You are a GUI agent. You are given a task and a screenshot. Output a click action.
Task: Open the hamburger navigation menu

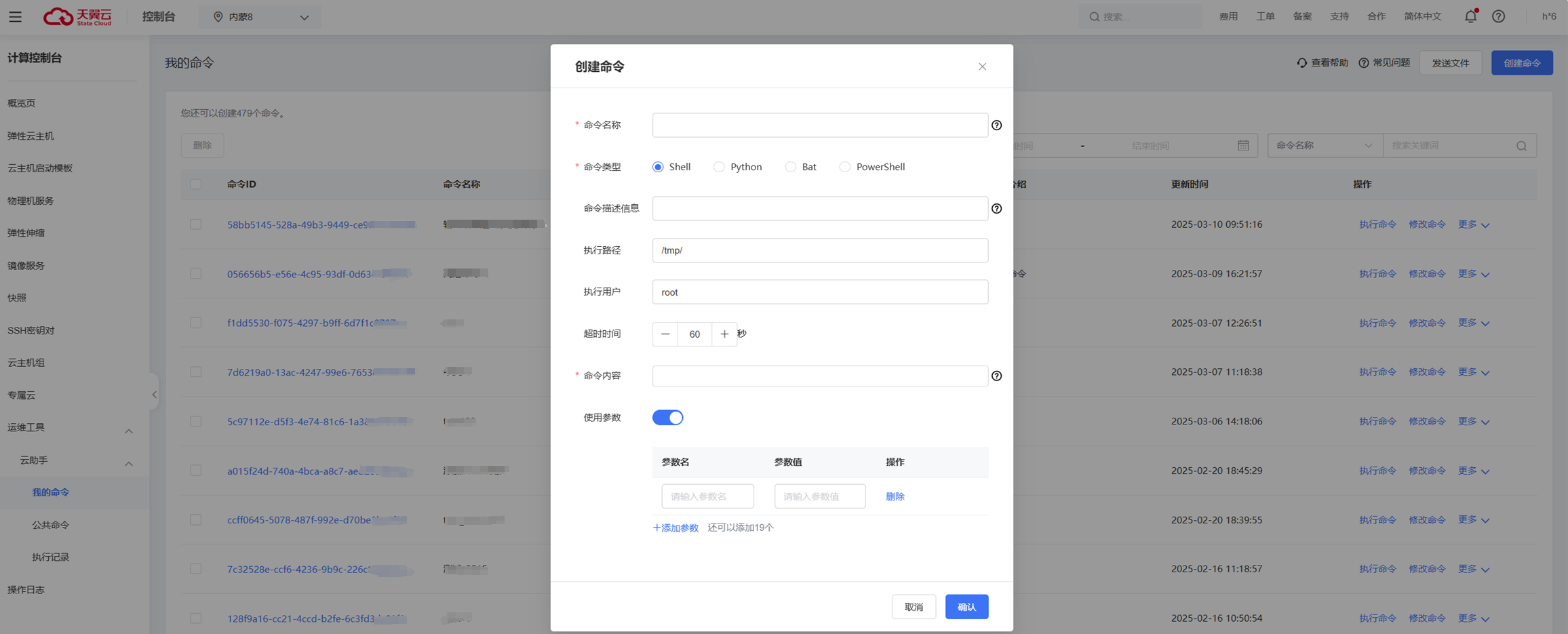point(15,17)
